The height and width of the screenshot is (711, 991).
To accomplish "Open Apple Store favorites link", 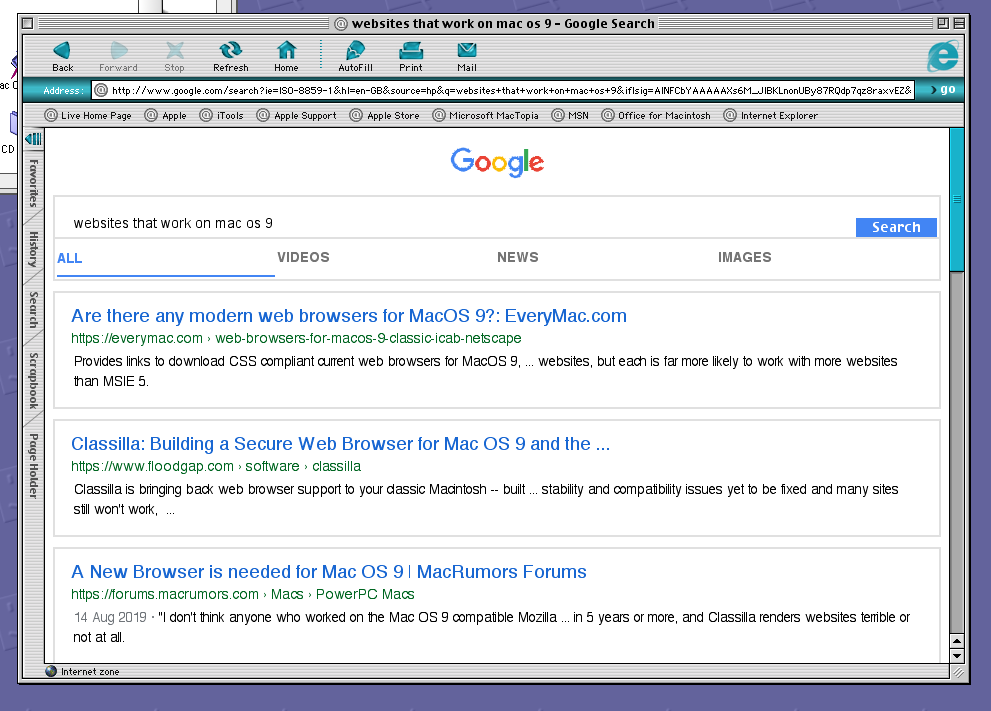I will tap(384, 116).
